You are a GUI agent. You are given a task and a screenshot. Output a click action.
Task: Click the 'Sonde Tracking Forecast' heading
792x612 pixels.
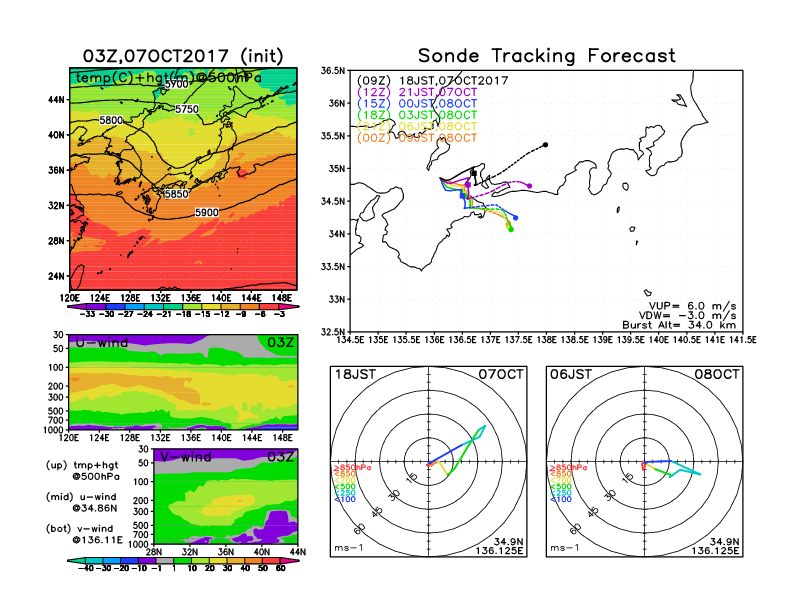click(547, 55)
